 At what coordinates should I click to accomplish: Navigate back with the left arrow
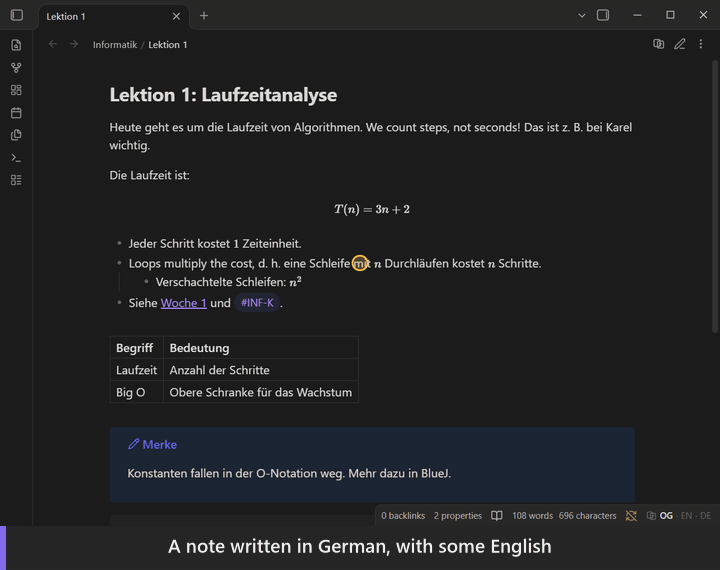pos(53,44)
